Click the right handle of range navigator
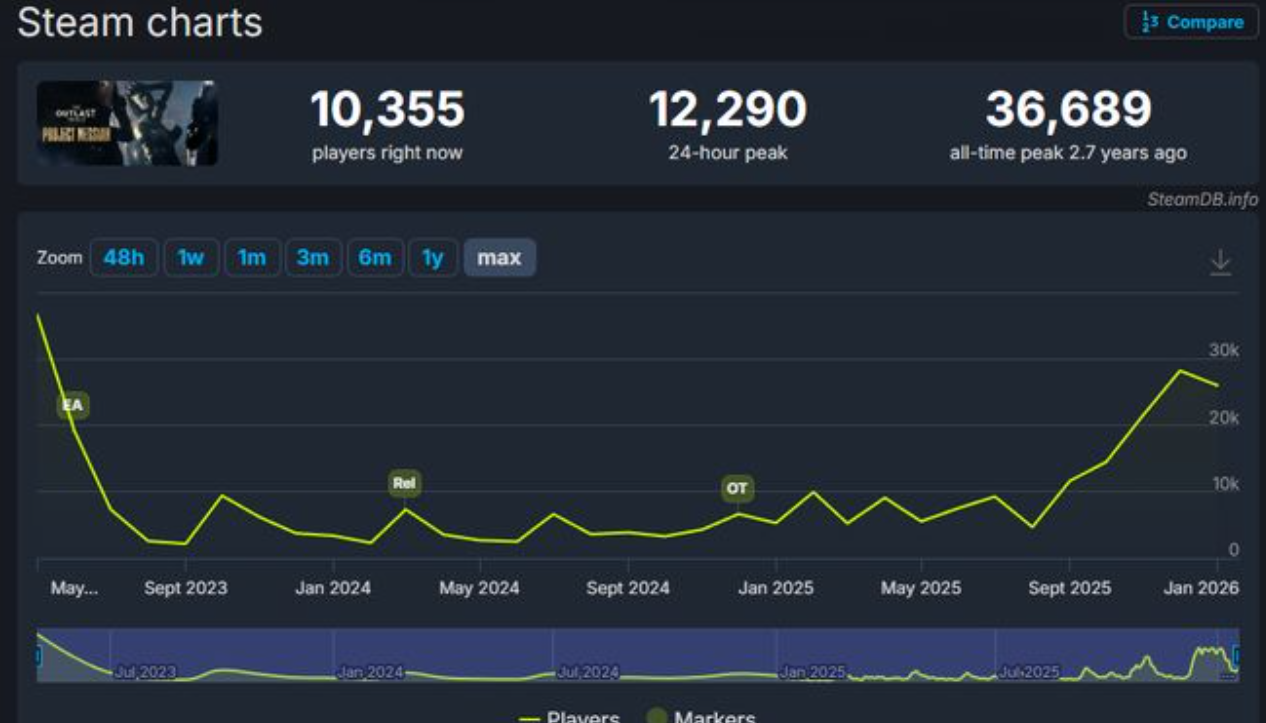 pos(1236,656)
